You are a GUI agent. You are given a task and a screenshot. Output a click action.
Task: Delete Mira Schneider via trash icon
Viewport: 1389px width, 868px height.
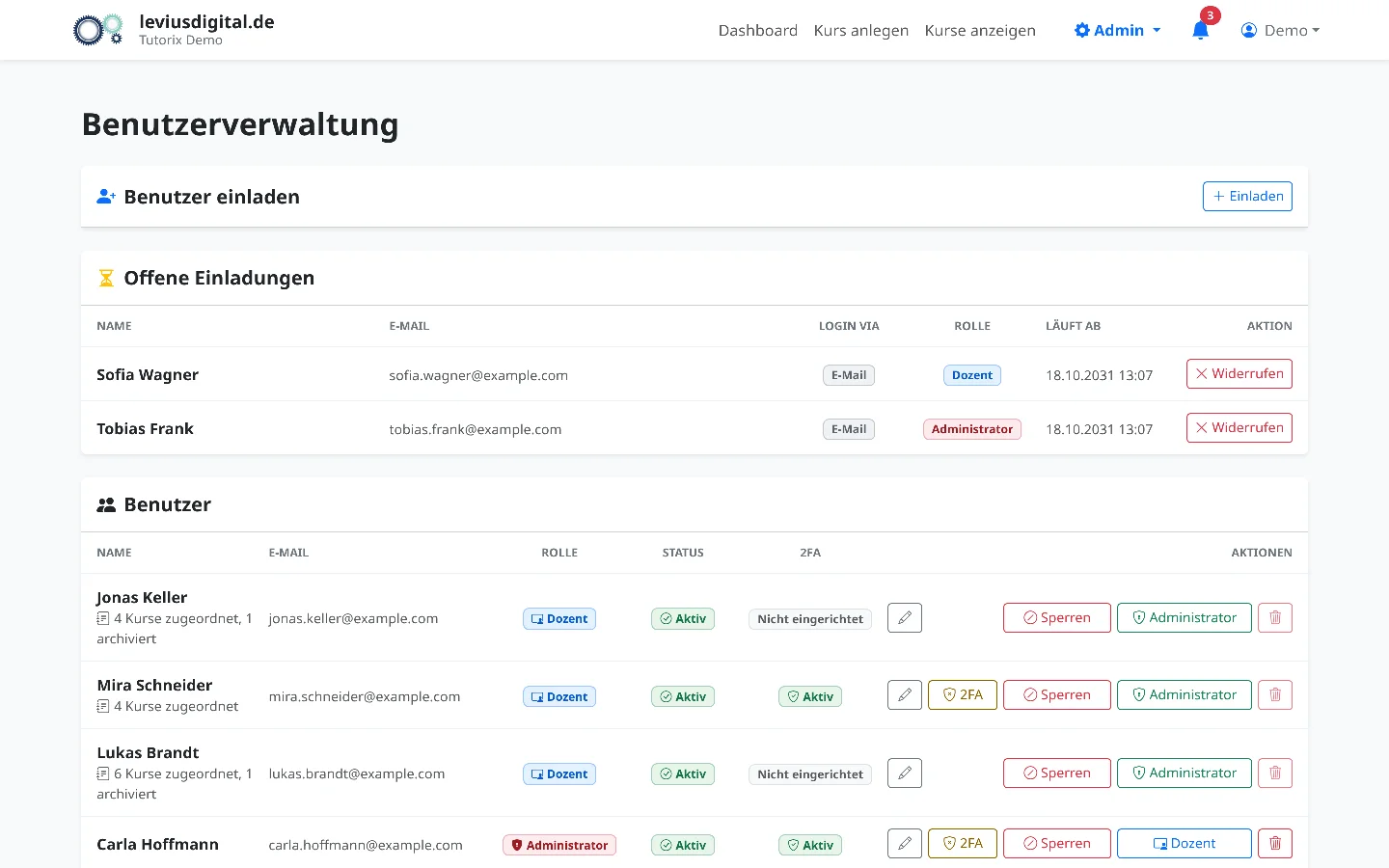coord(1275,694)
